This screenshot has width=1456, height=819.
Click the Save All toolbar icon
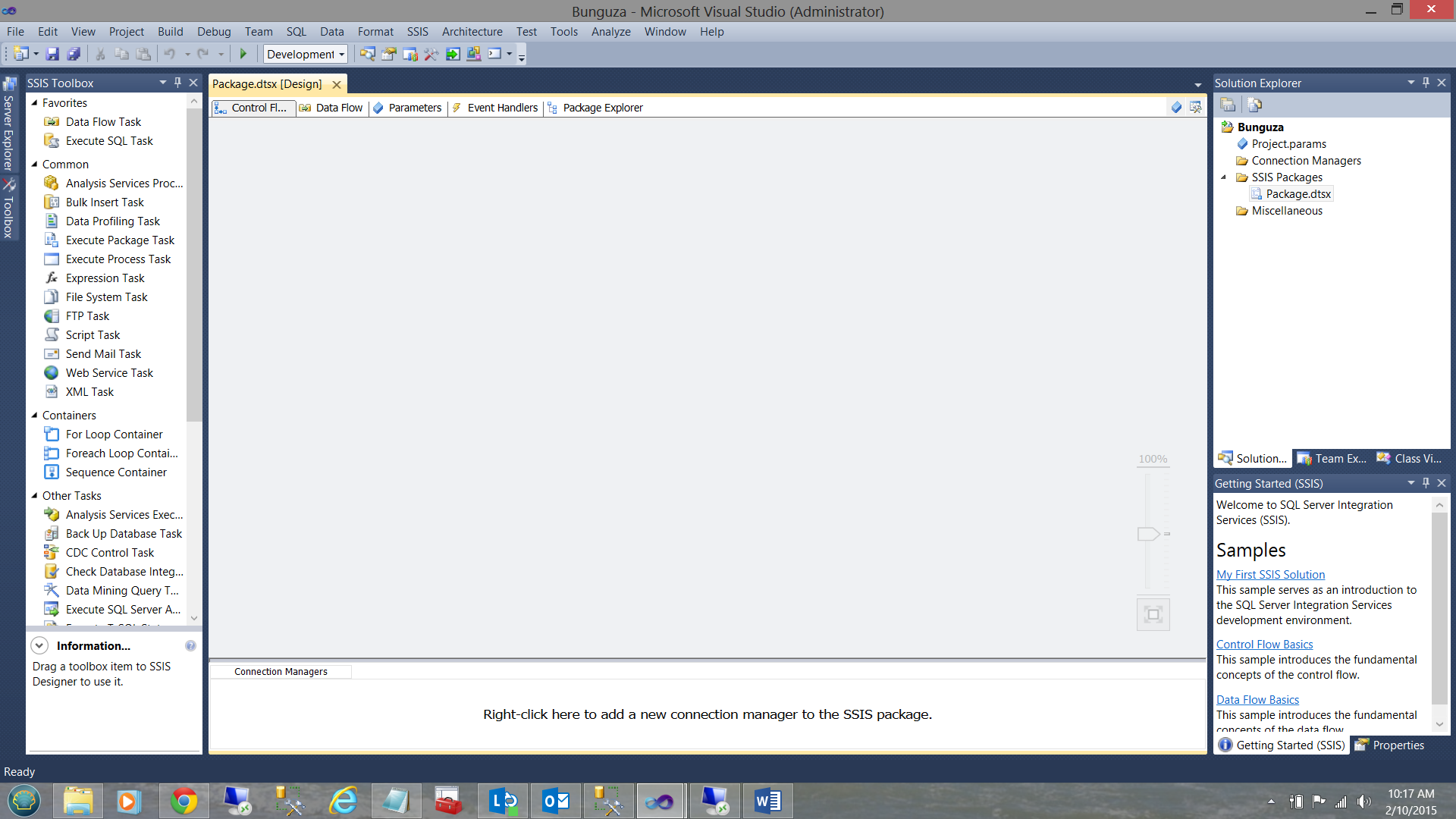pyautogui.click(x=74, y=54)
